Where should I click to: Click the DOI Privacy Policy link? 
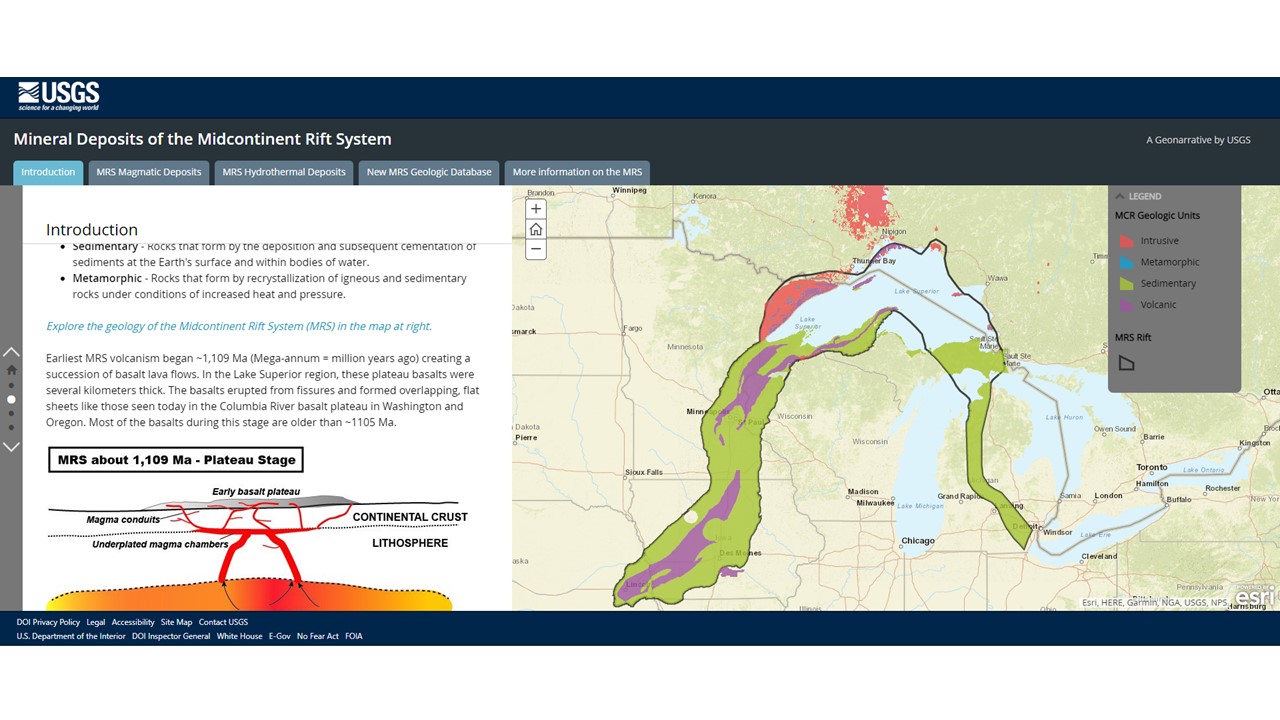point(48,622)
